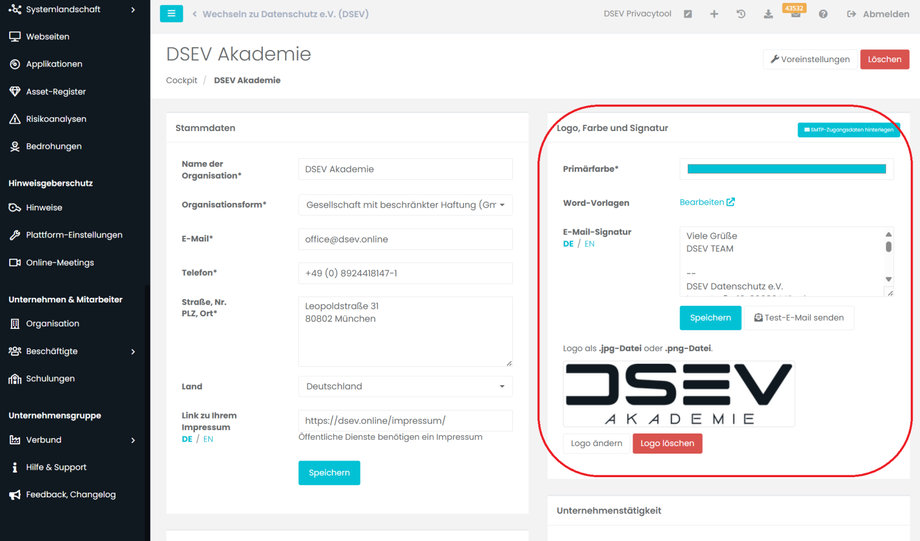Switch E-Mail-Signatur language to EN
Screen dimensions: 920x541
click(x=589, y=244)
